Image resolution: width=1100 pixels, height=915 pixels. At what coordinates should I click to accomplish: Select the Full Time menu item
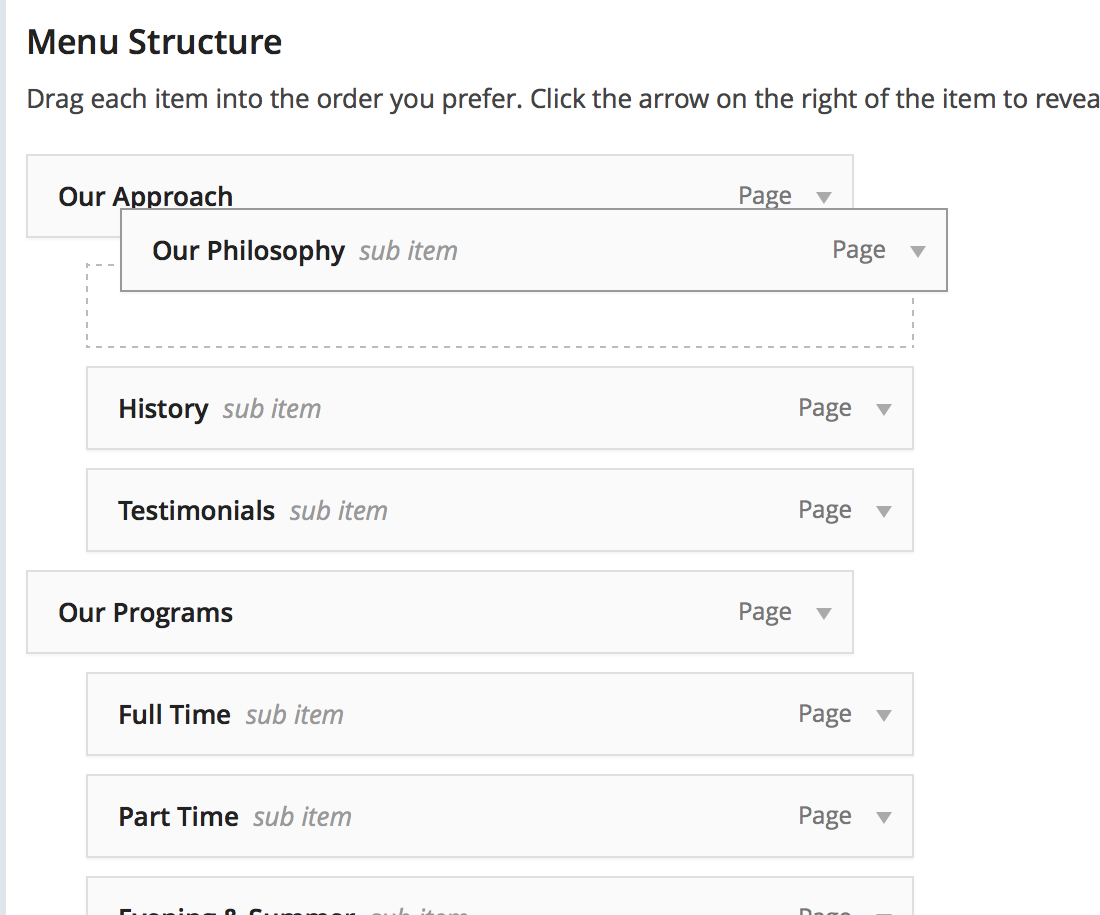500,714
